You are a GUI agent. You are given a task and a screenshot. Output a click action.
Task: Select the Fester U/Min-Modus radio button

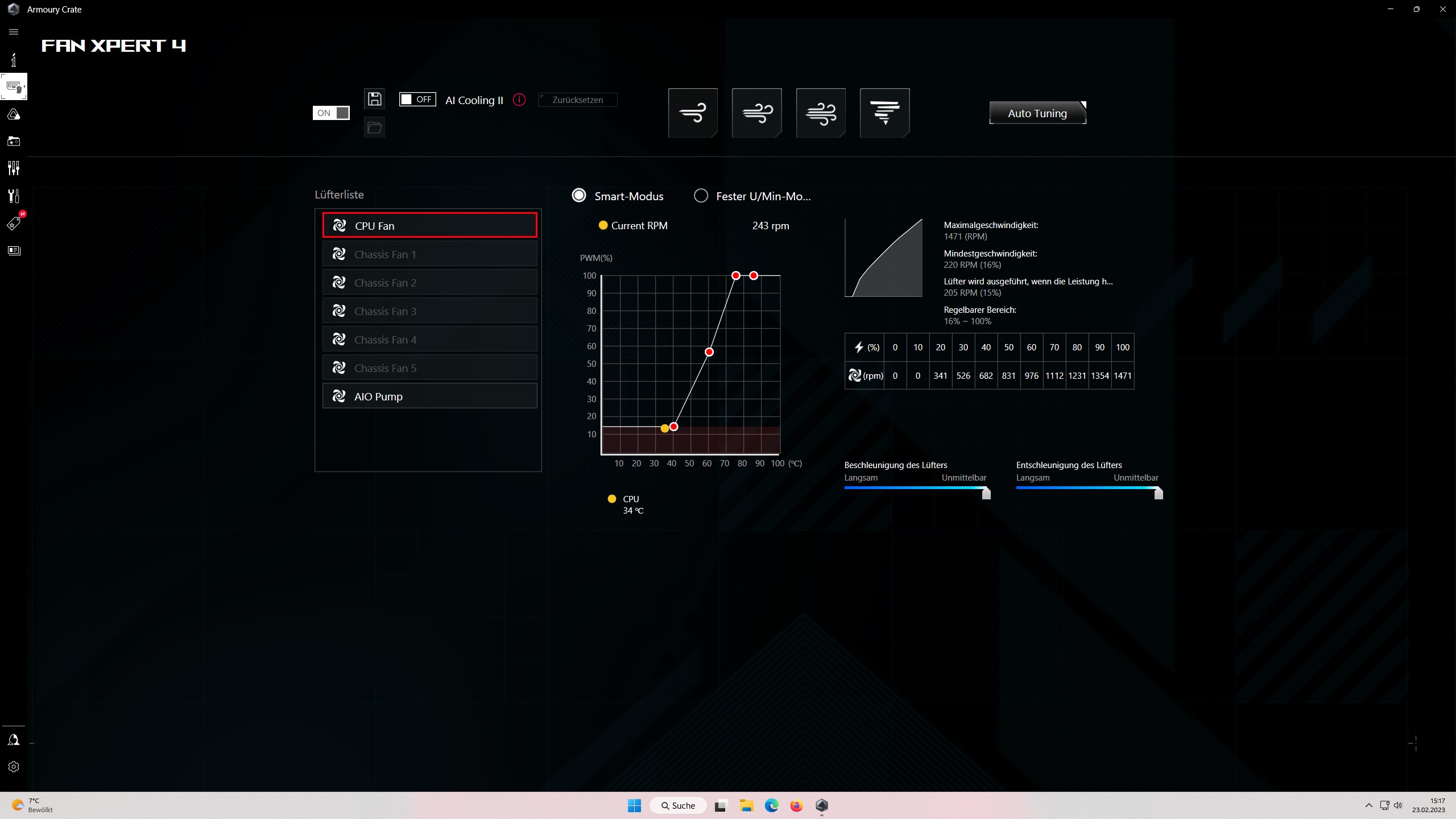(x=701, y=196)
